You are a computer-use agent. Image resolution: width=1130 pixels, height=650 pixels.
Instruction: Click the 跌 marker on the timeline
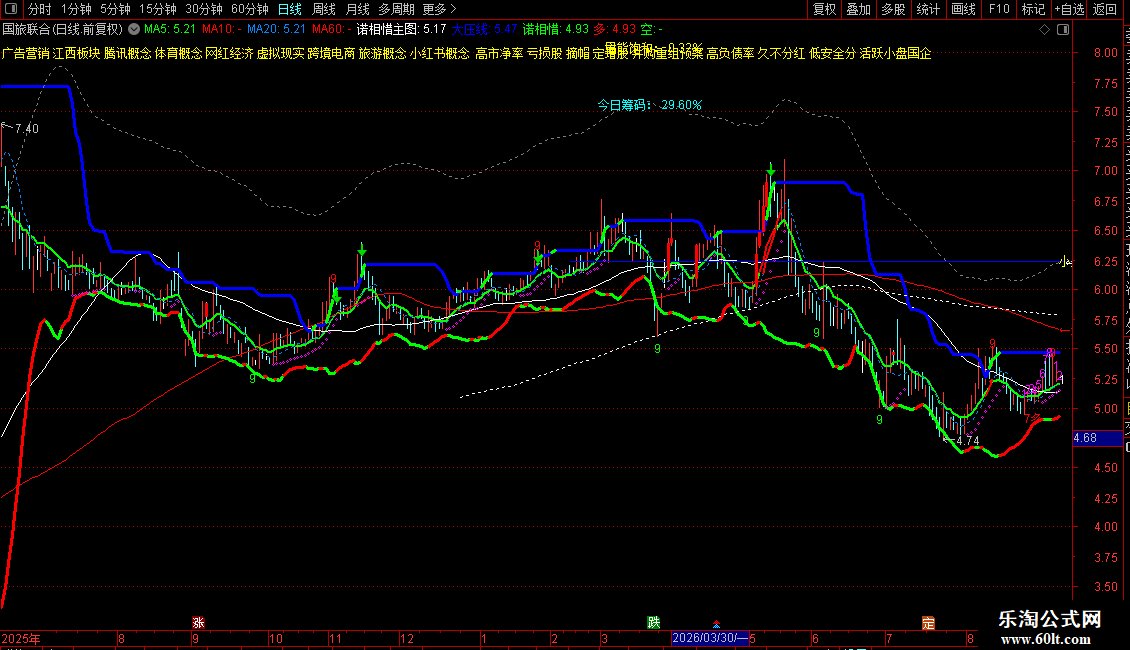[654, 623]
